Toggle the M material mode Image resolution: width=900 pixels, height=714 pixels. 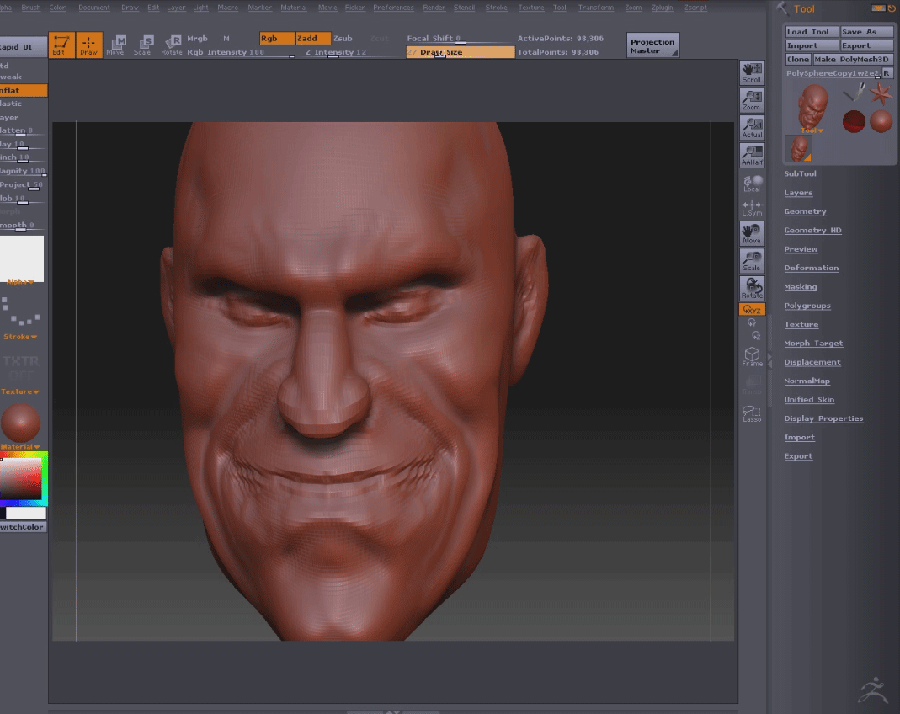pos(227,38)
